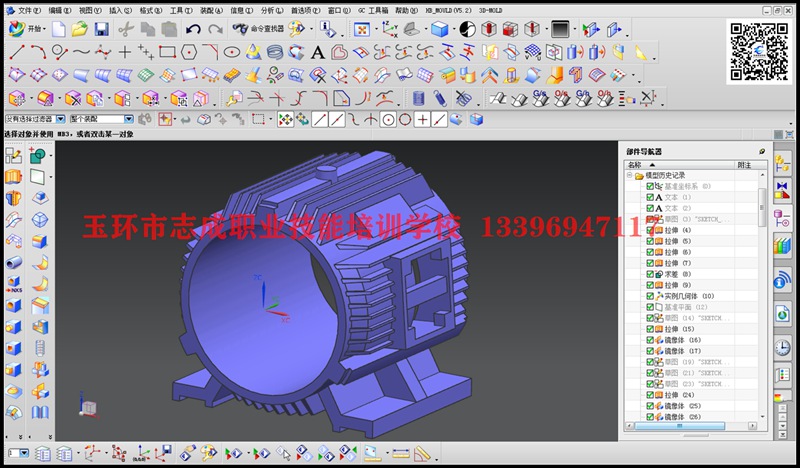Open the Constraint Navigator sidebar tab

[x=782, y=191]
